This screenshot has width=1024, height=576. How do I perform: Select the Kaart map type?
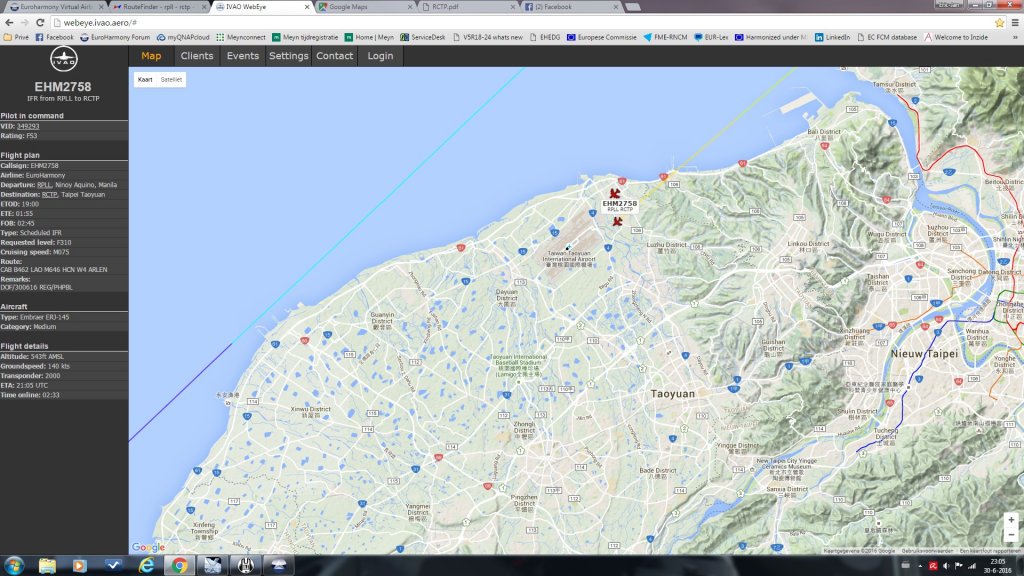tap(145, 78)
